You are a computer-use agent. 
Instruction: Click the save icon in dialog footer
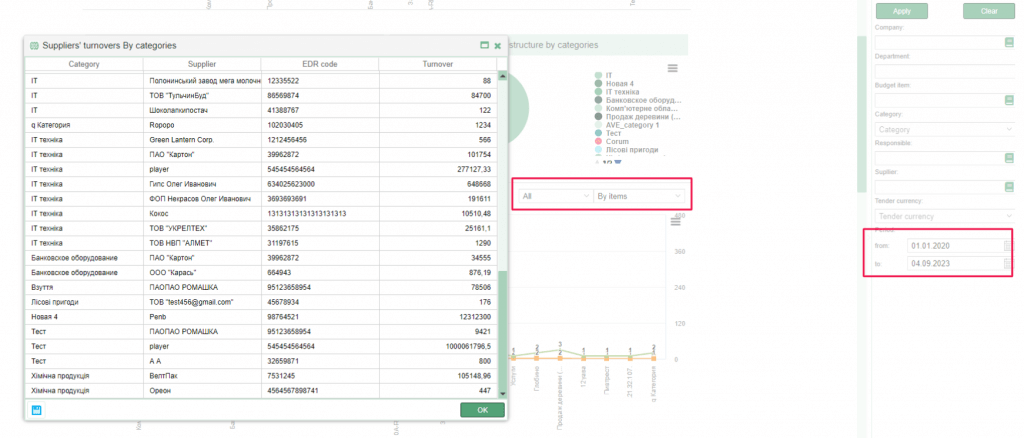pos(36,410)
